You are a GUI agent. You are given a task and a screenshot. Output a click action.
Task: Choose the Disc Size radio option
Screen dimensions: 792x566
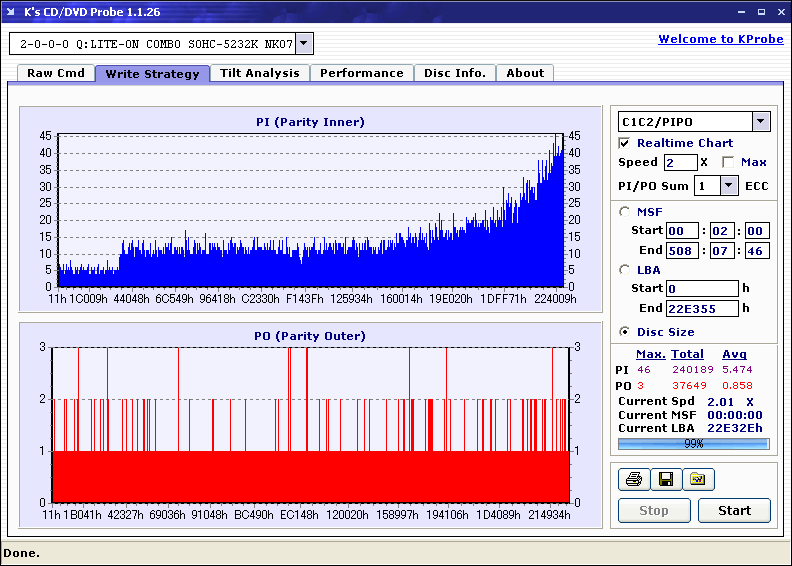pyautogui.click(x=625, y=332)
